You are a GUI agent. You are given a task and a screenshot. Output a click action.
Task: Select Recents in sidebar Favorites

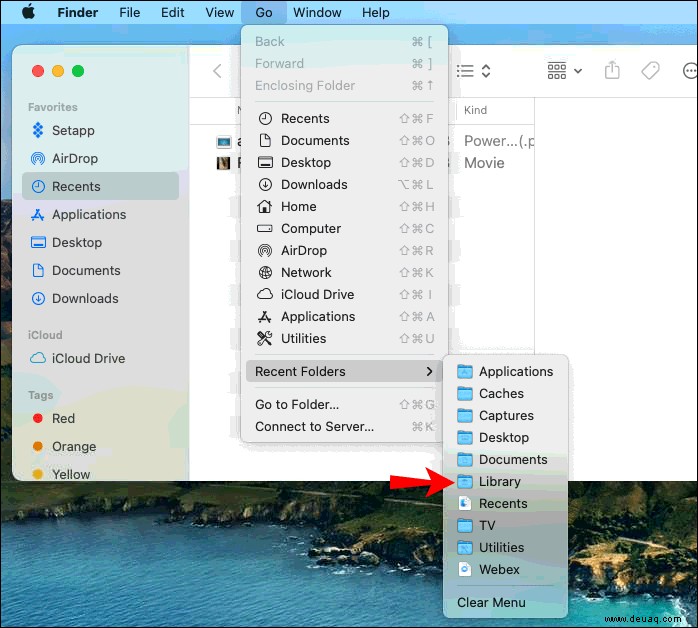click(x=101, y=186)
